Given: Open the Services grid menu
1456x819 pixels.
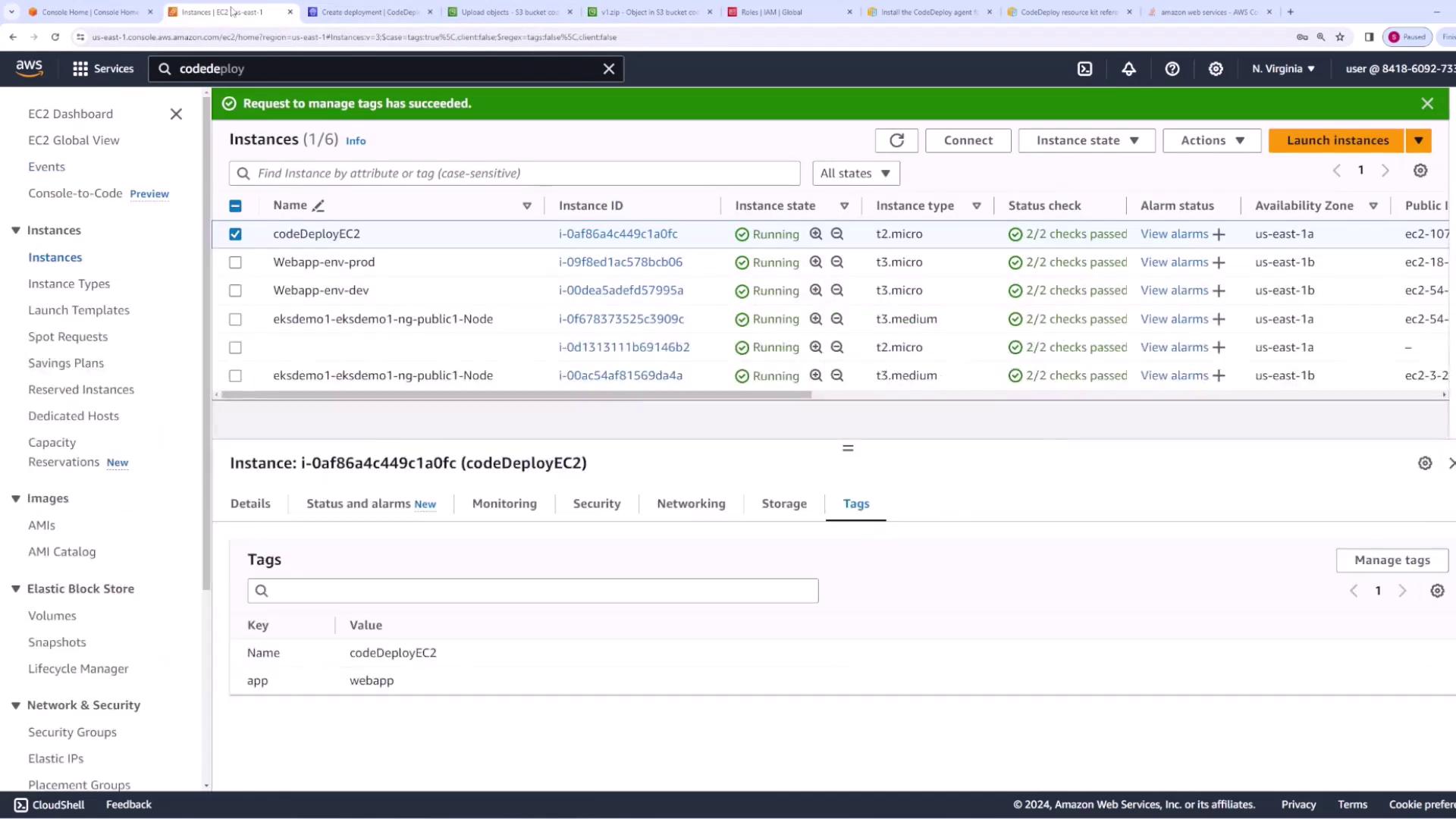Looking at the screenshot, I should [x=80, y=69].
